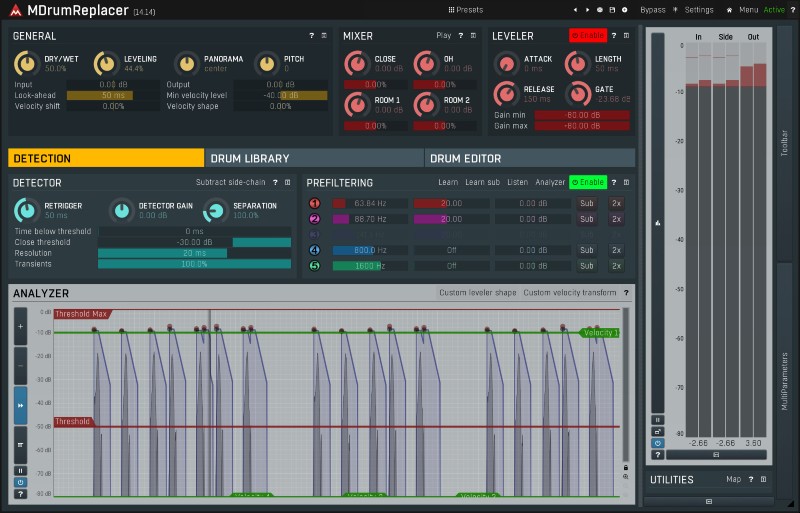800x513 pixels.
Task: Pause the analyzer display
Action: pyautogui.click(x=21, y=470)
